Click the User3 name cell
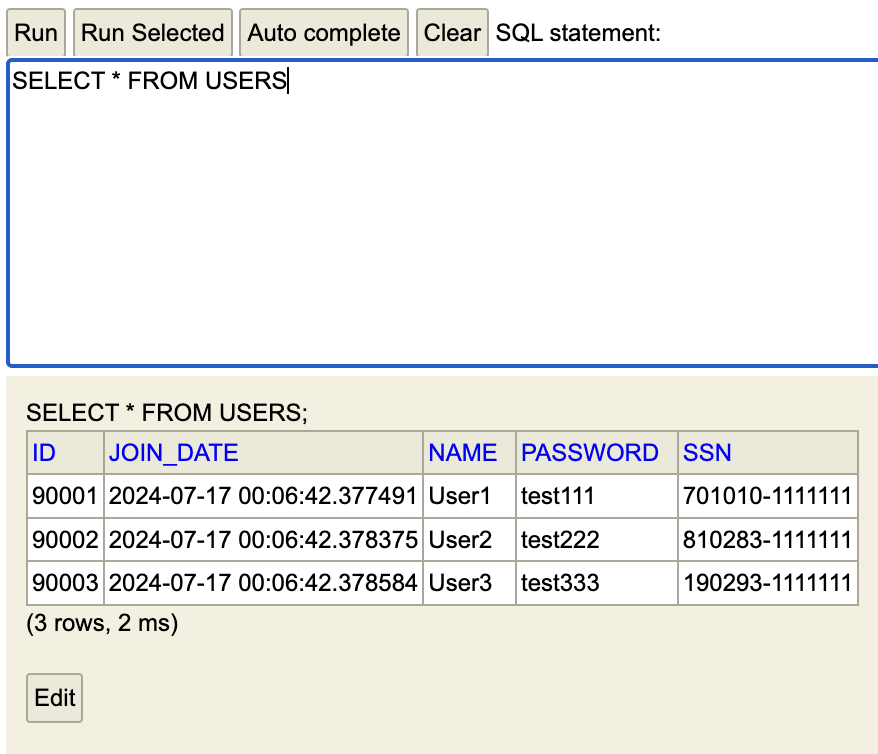The image size is (878, 754). tap(469, 583)
